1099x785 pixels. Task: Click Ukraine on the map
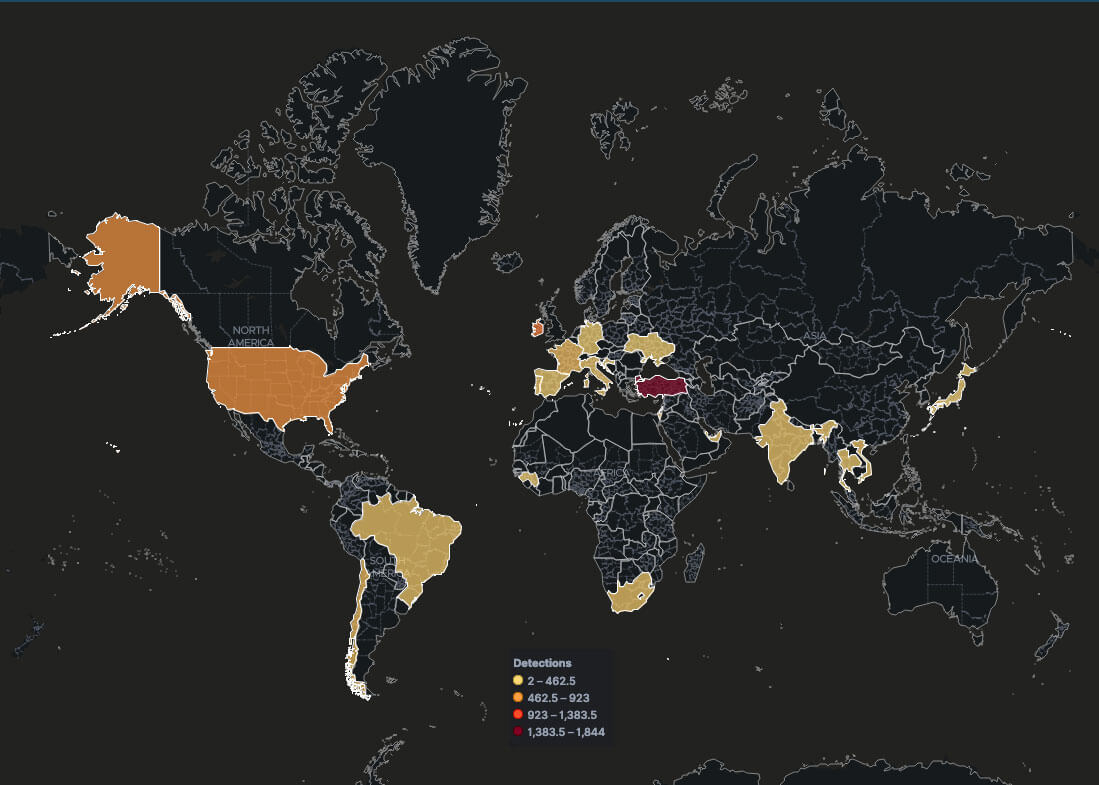tap(650, 349)
